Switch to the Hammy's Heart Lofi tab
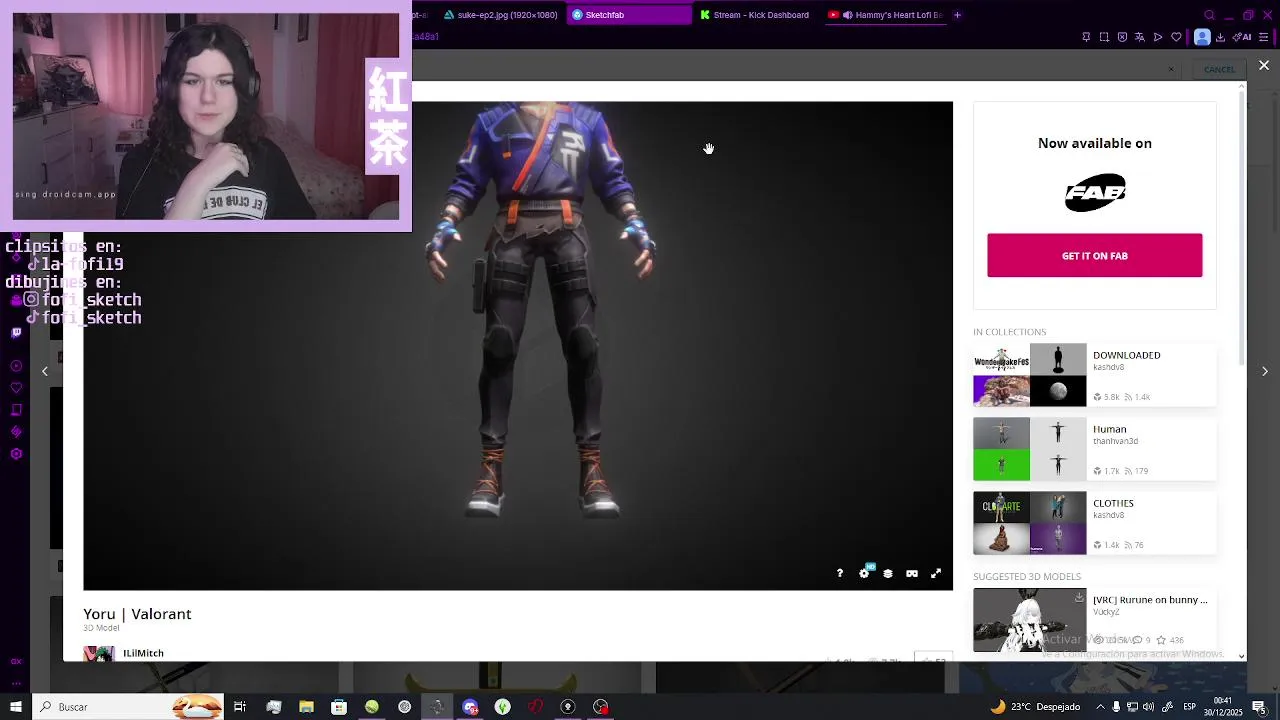The width and height of the screenshot is (1280, 720). click(886, 15)
